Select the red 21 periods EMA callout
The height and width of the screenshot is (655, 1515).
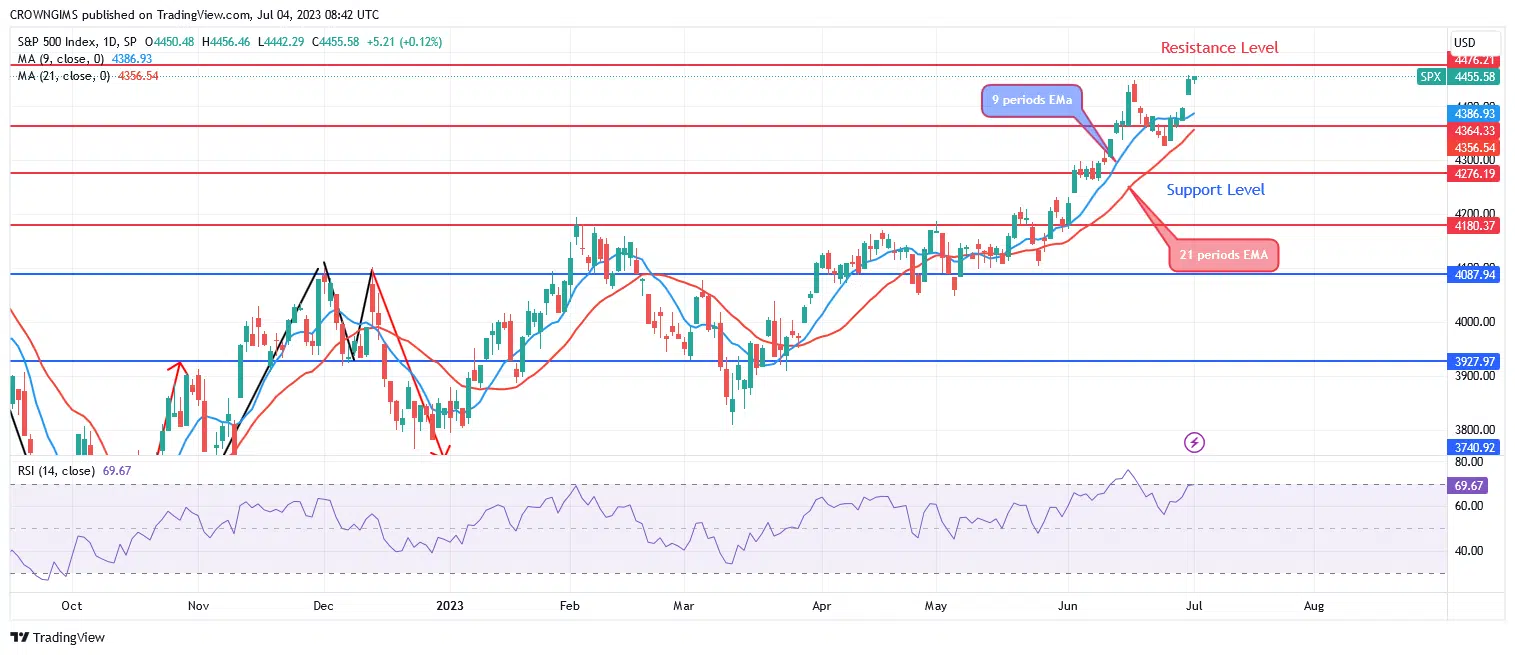click(x=1223, y=255)
